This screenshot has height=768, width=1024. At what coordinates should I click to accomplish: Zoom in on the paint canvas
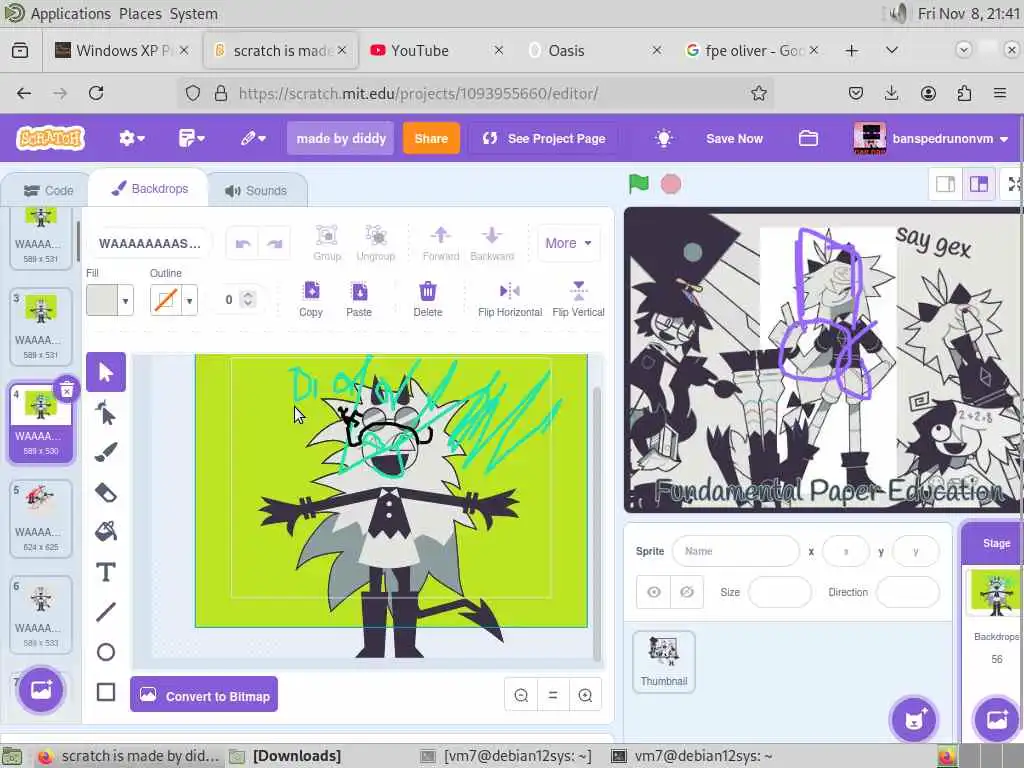tap(585, 696)
